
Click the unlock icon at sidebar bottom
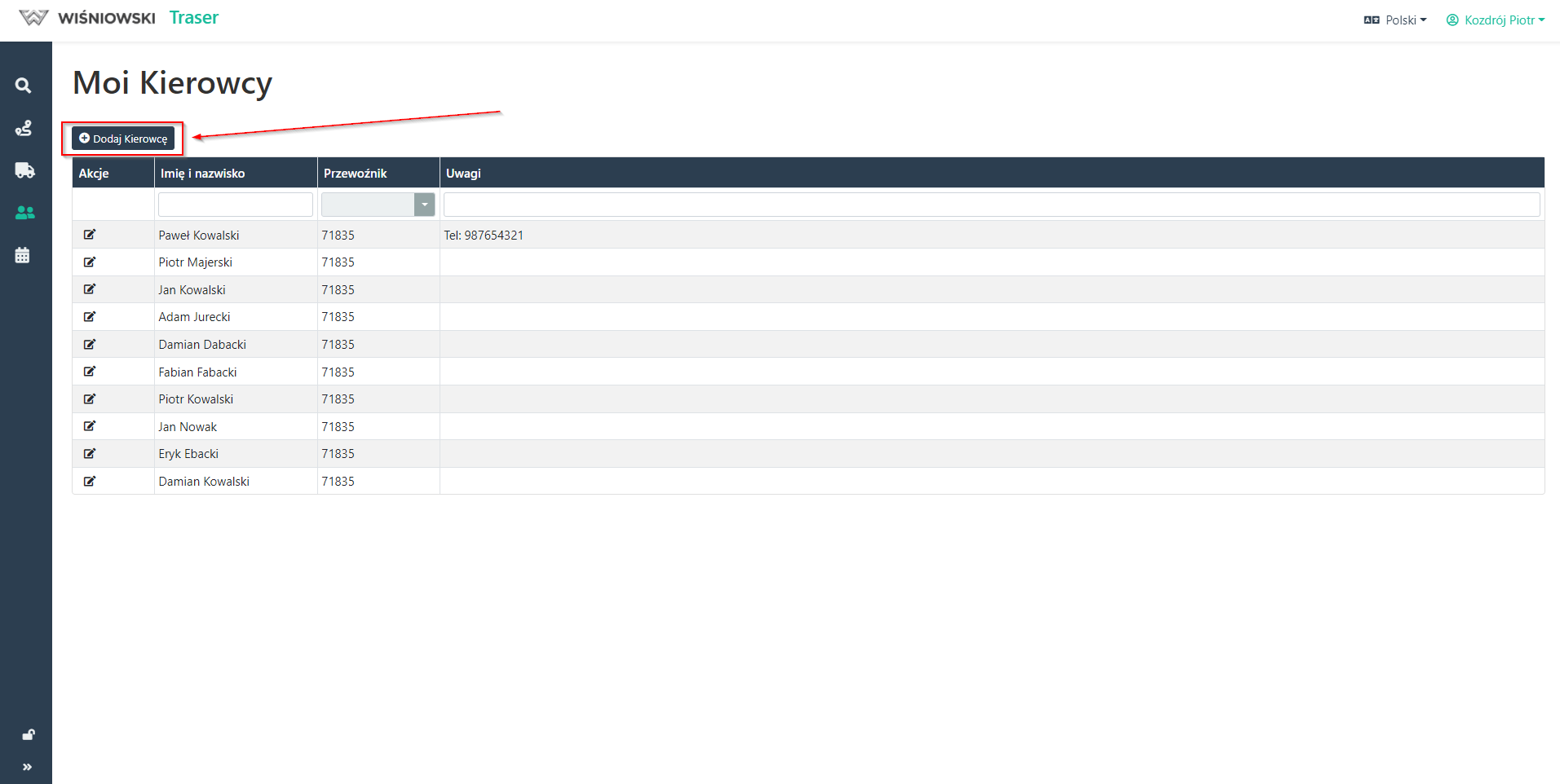[x=28, y=734]
